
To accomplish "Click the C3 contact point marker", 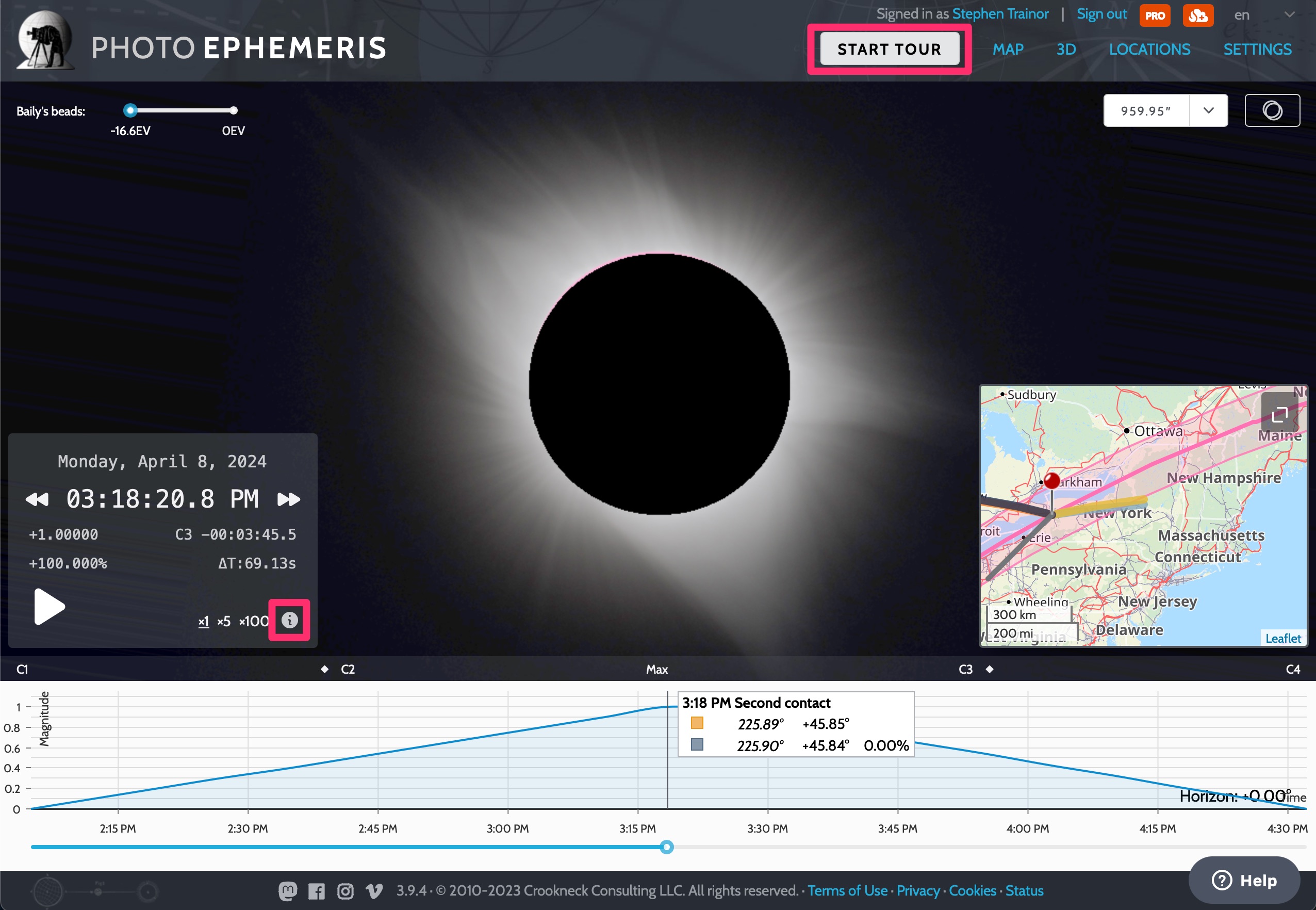I will (x=989, y=670).
